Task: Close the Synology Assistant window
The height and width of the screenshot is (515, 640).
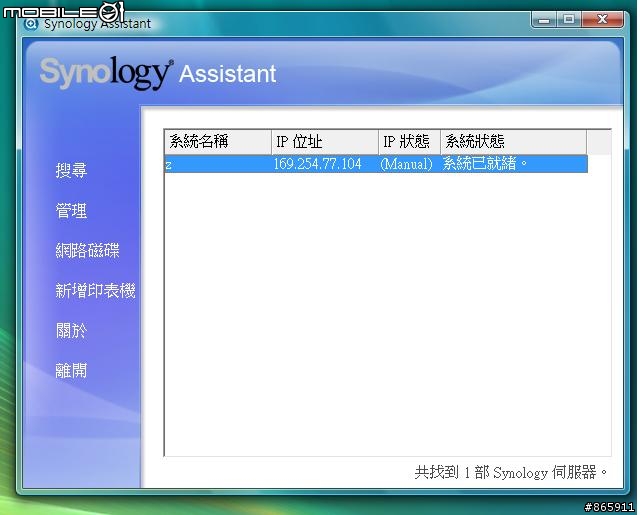Action: [x=602, y=20]
